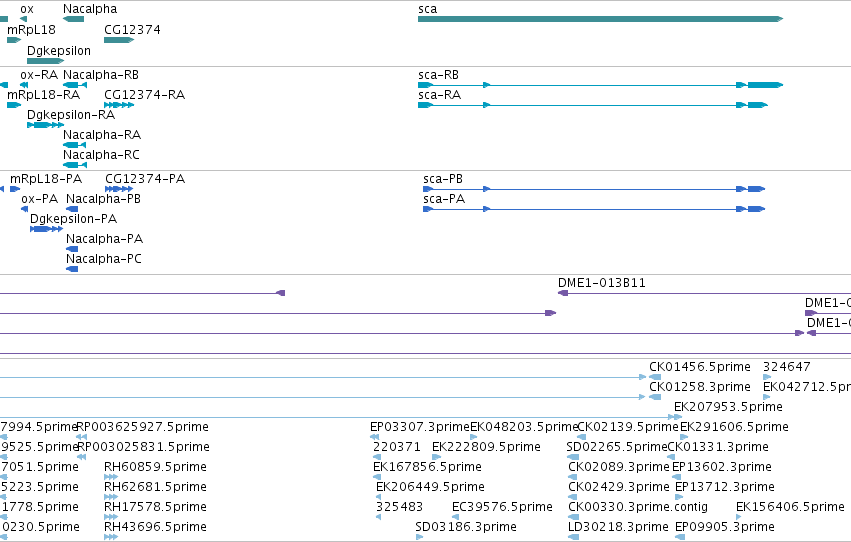Select the CK02139.5prime EST

581,437
